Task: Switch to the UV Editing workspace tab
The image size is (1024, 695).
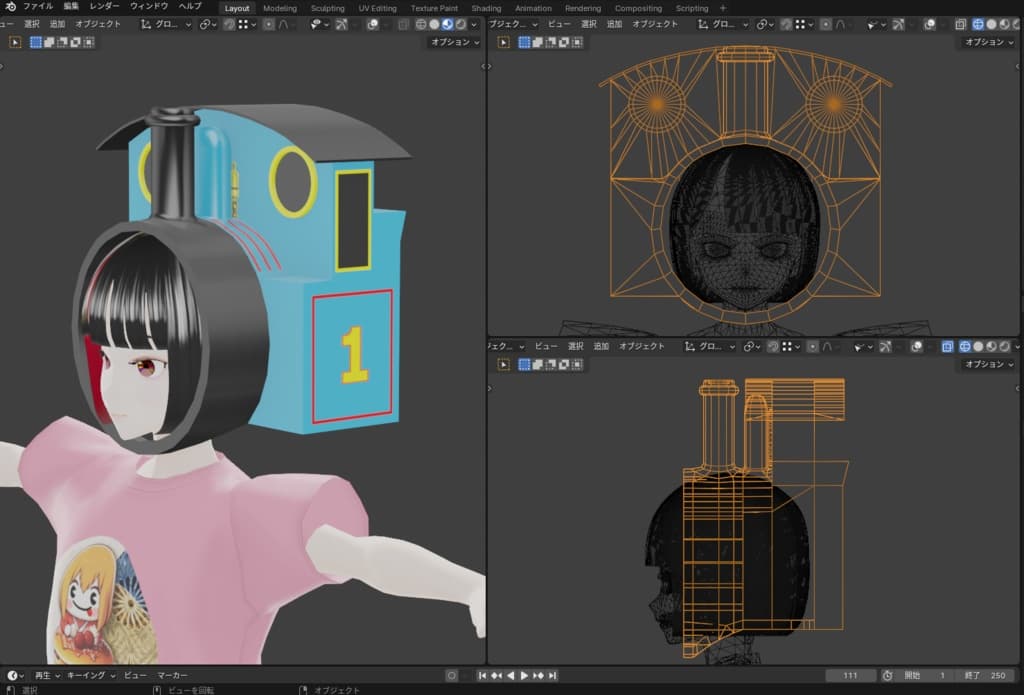Action: coord(377,8)
